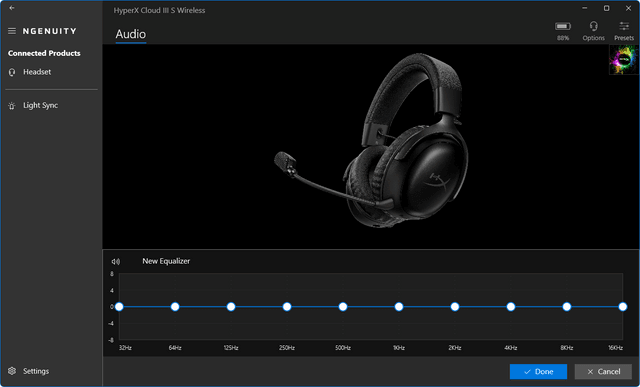Viewport: 640px width, 387px height.
Task: Close the NGENUITY window
Action: tap(629, 8)
